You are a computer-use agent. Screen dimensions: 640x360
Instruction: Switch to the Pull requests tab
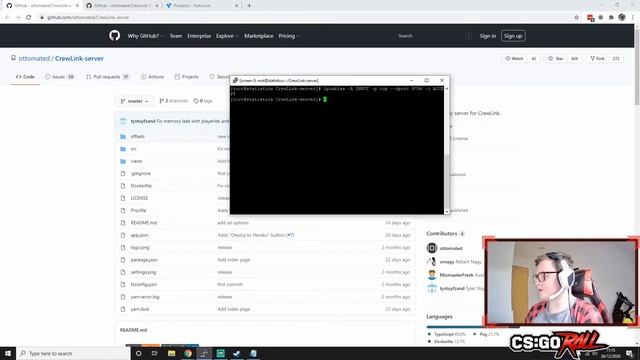(108, 77)
